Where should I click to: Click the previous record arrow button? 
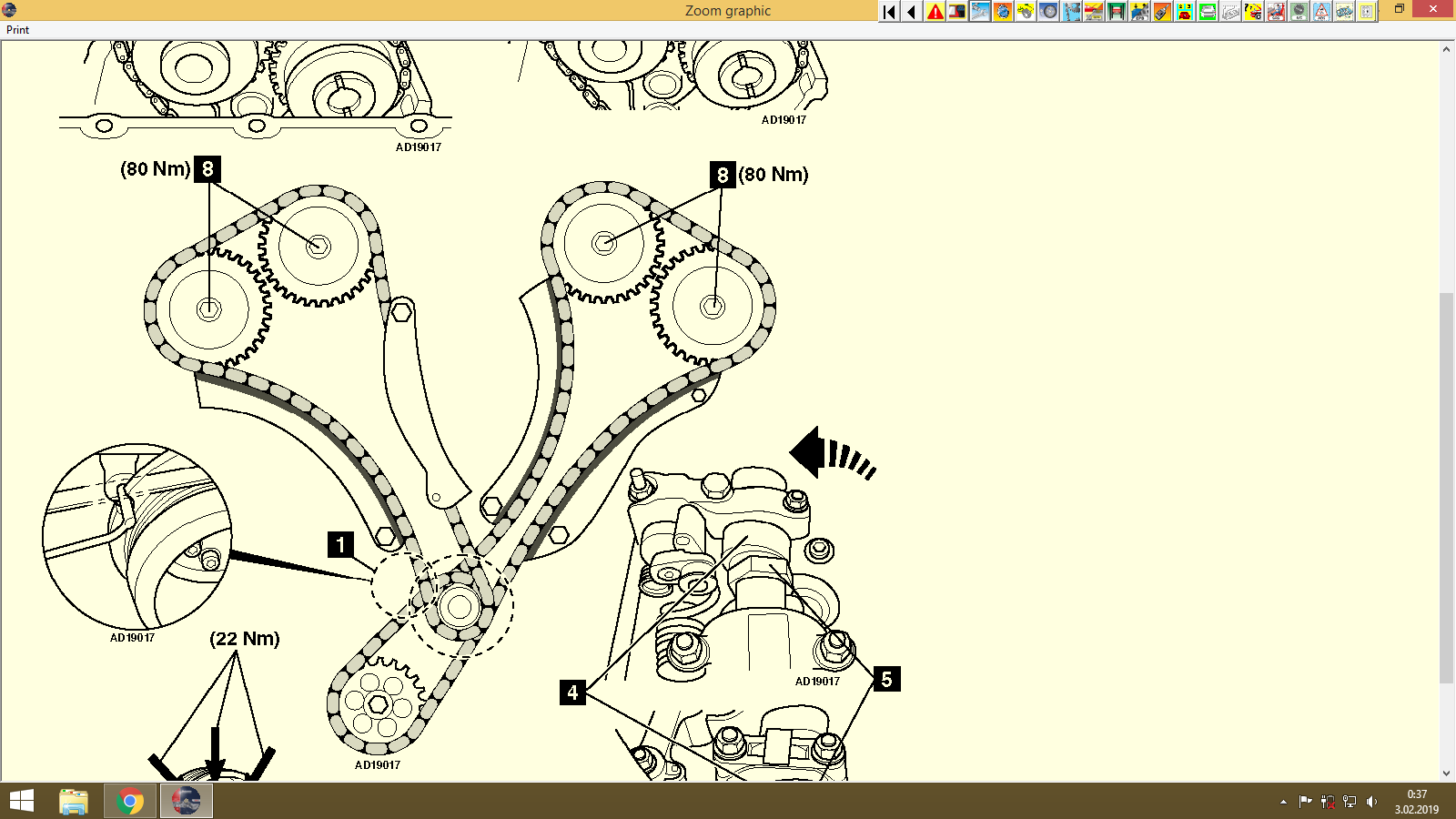pos(910,11)
